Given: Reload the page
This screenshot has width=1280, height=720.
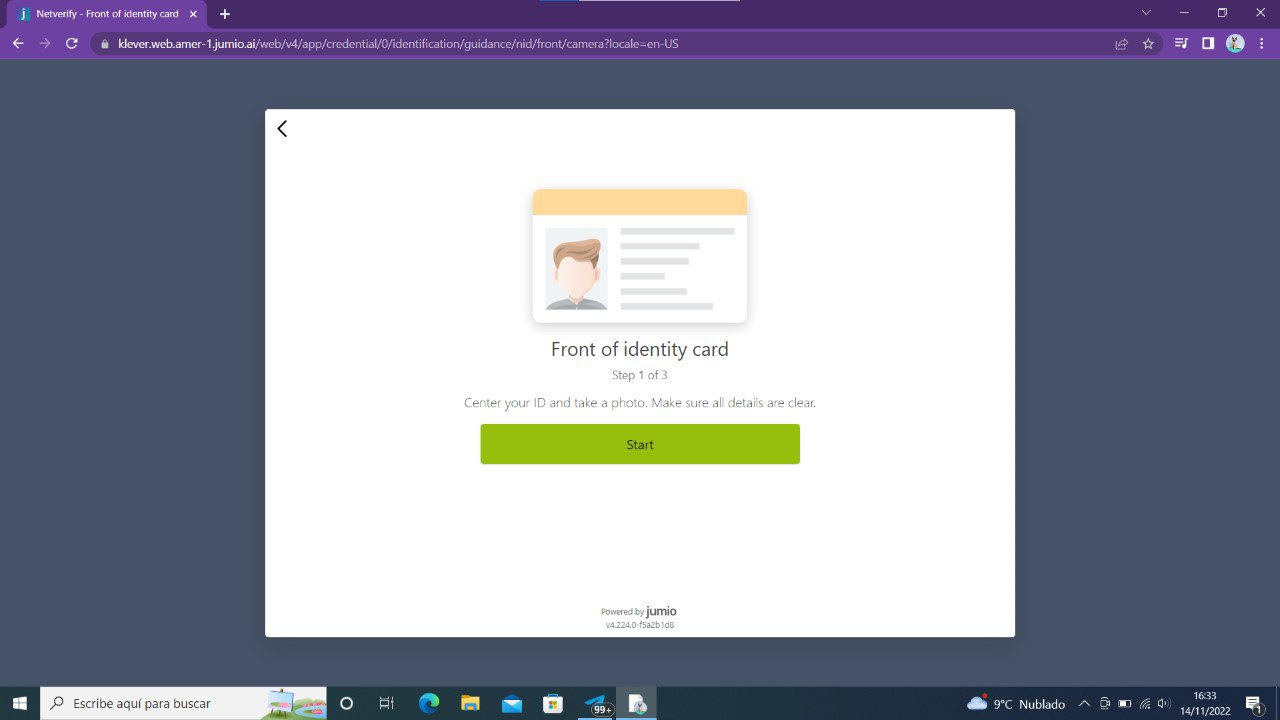Looking at the screenshot, I should [71, 44].
